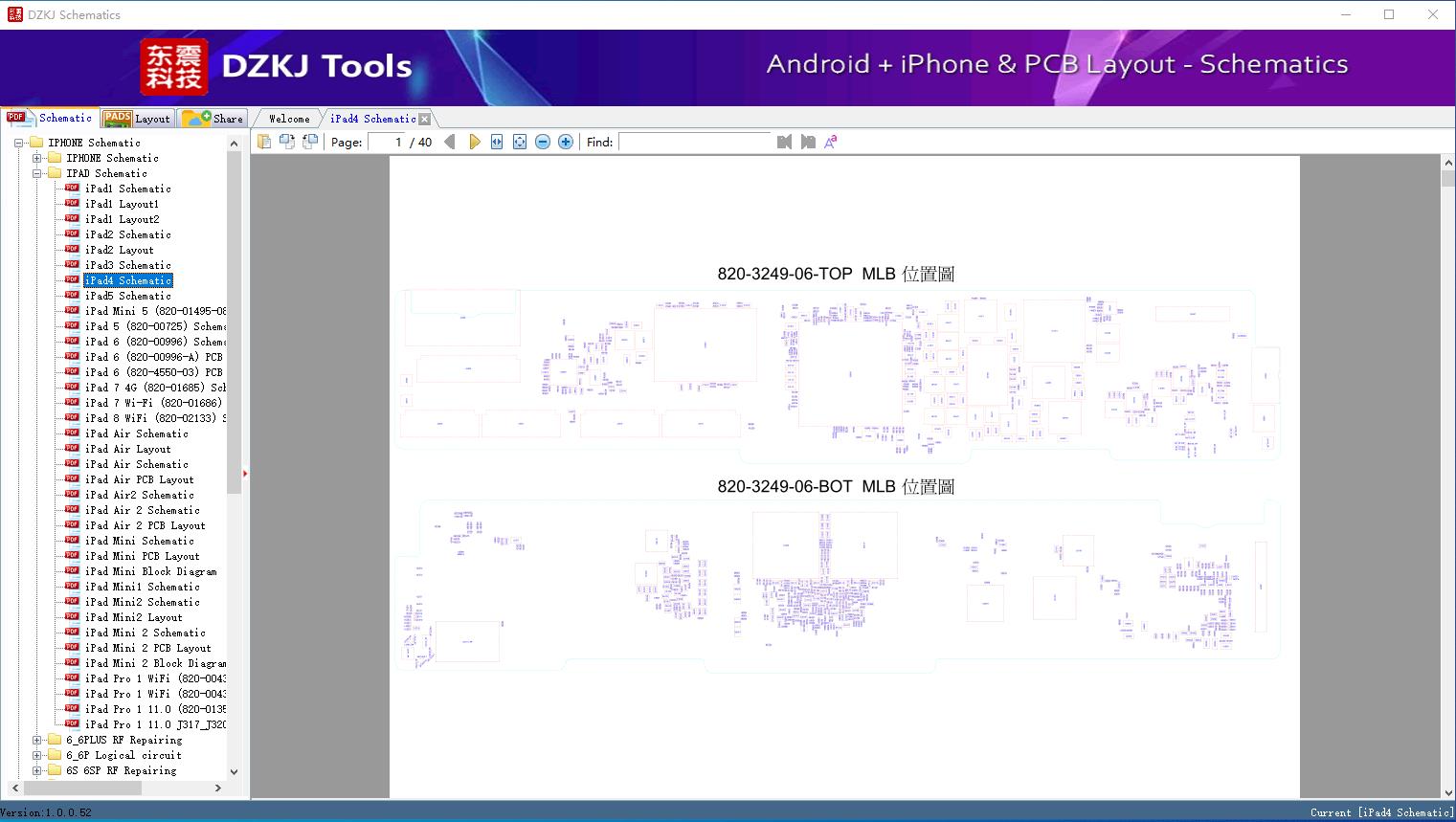Click the copy pages icon in PDF toolbar
This screenshot has width=1456, height=822.
[264, 142]
